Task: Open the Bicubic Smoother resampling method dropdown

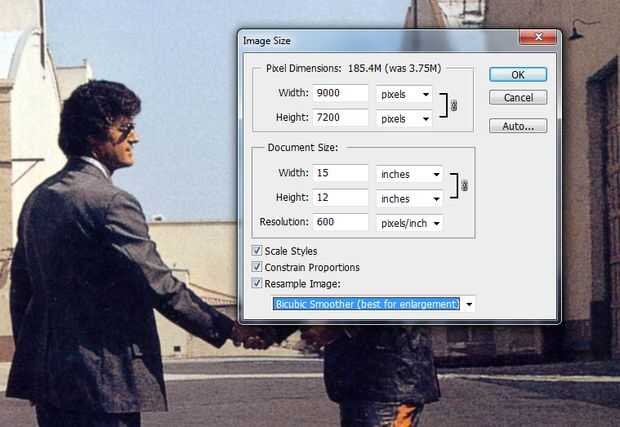Action: [x=373, y=304]
